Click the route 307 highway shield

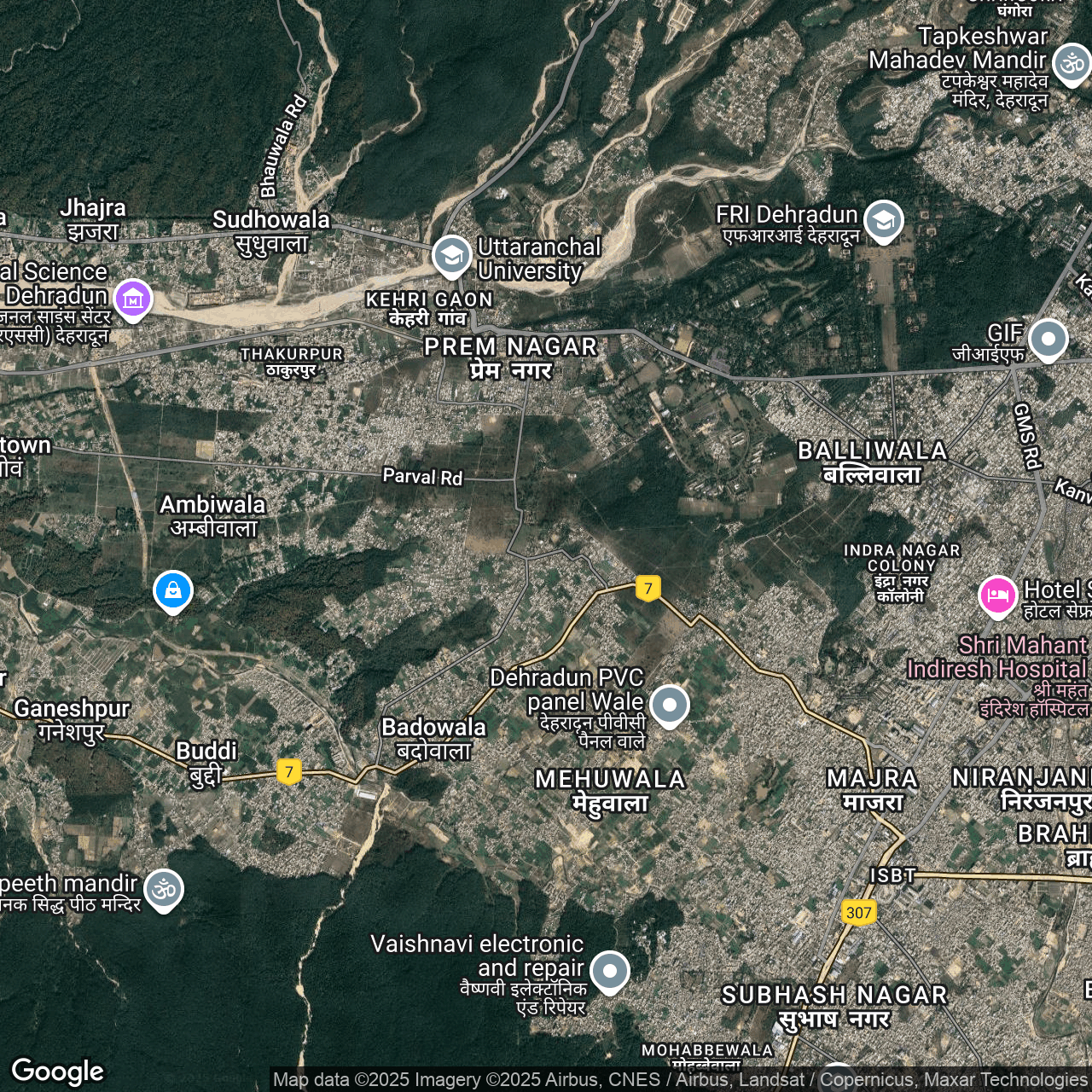point(858,912)
